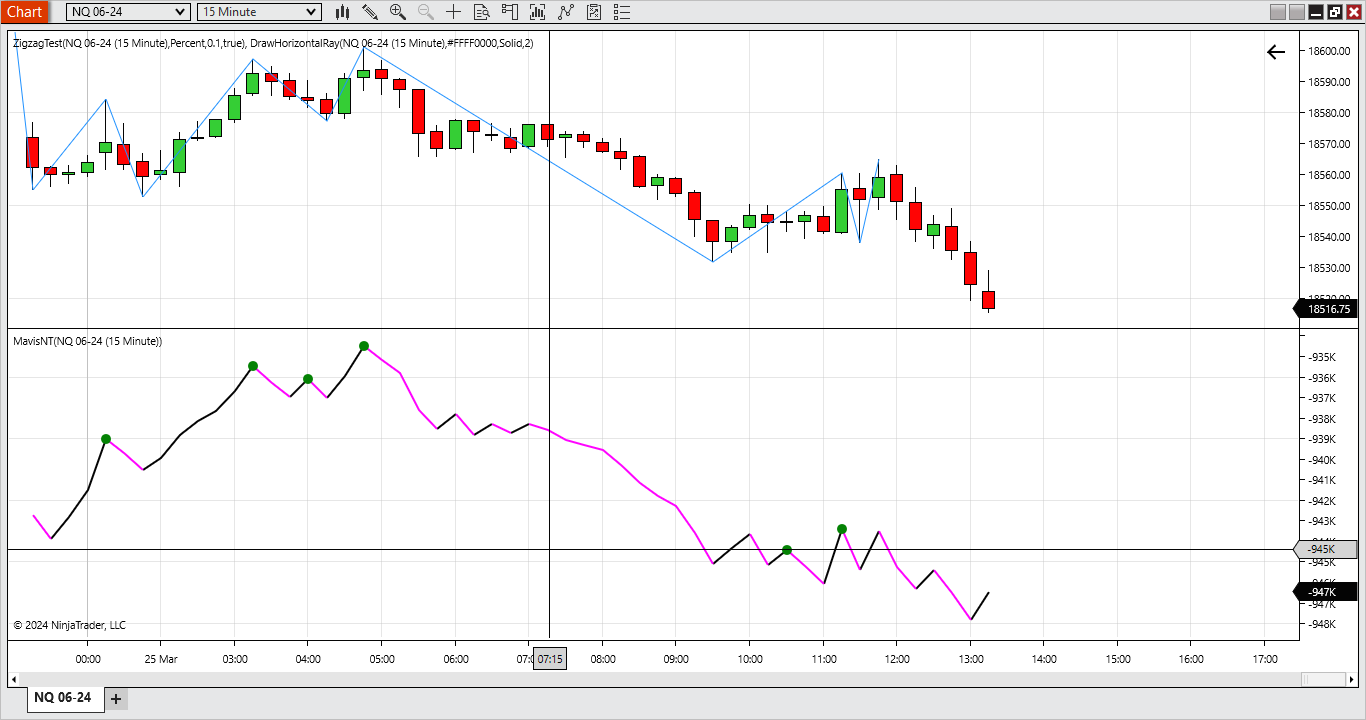Click the 07:15 crosshair time label
The image size is (1366, 720).
pyautogui.click(x=550, y=659)
